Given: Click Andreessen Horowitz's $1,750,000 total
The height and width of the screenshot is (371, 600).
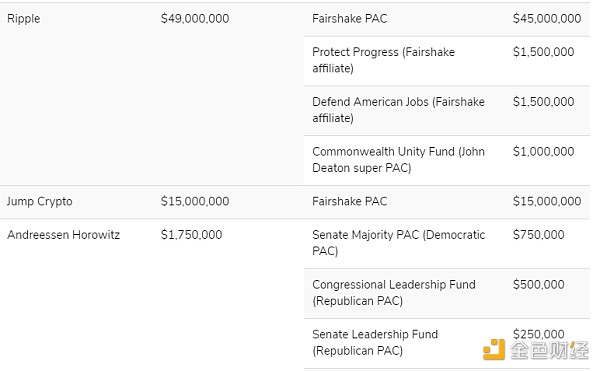Looking at the screenshot, I should point(191,234).
